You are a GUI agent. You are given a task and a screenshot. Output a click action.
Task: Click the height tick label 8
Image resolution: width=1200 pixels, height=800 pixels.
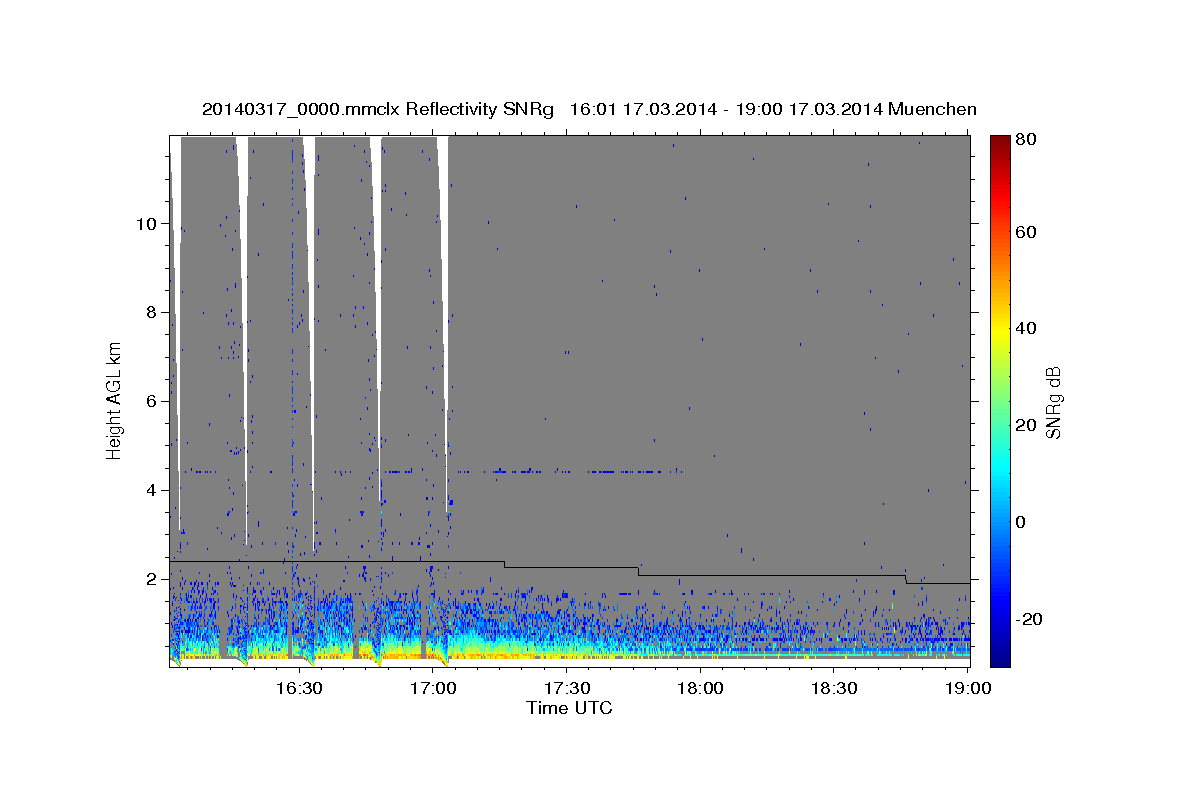(152, 312)
